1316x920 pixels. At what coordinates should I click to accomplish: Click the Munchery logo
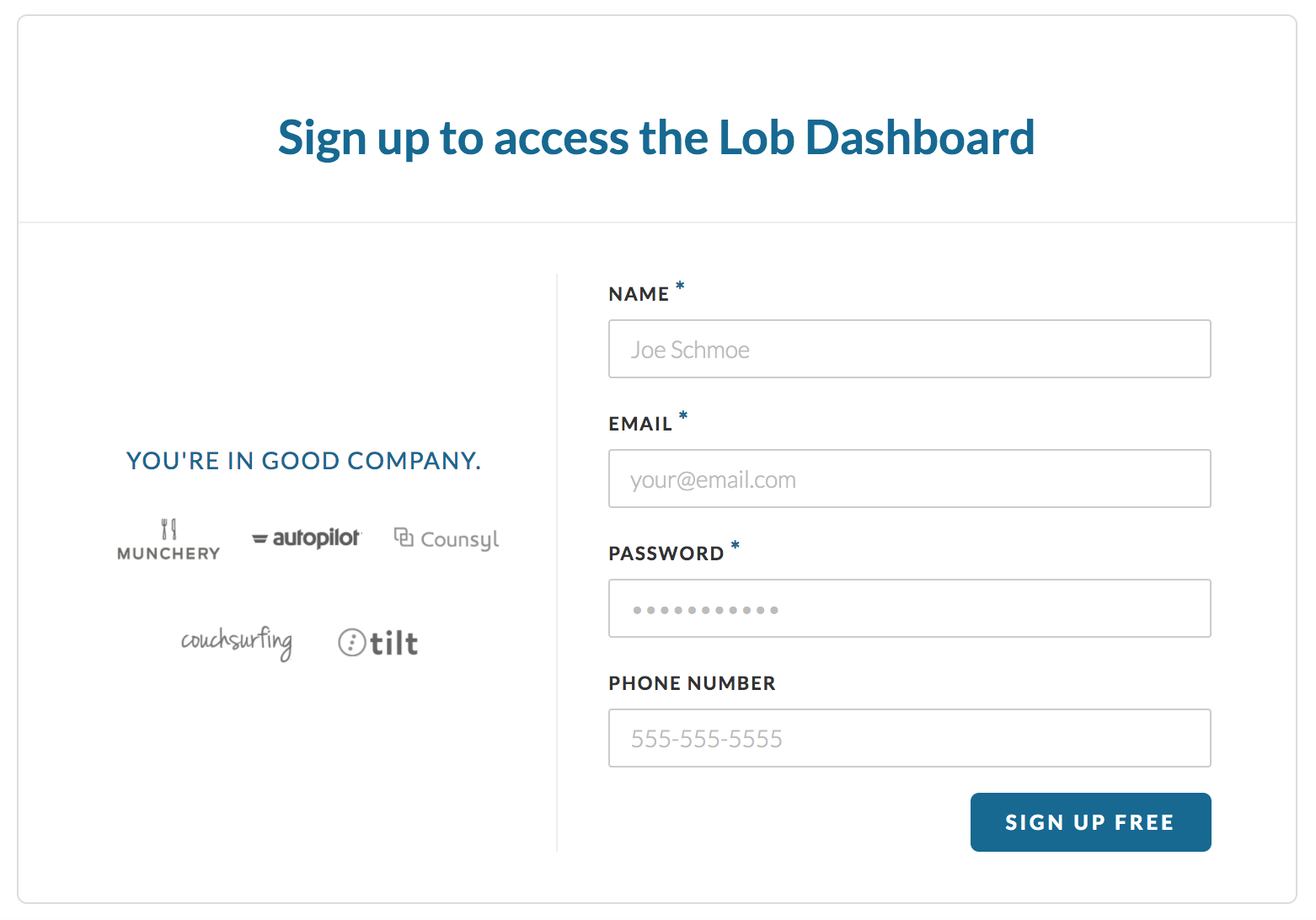(169, 540)
